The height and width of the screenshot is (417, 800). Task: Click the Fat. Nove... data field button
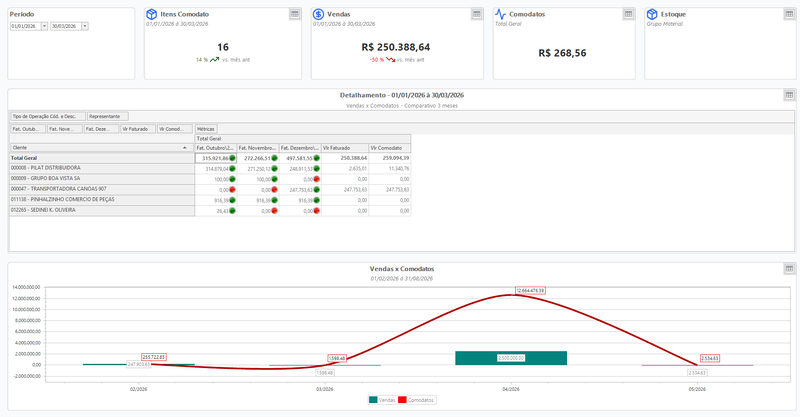(x=65, y=129)
